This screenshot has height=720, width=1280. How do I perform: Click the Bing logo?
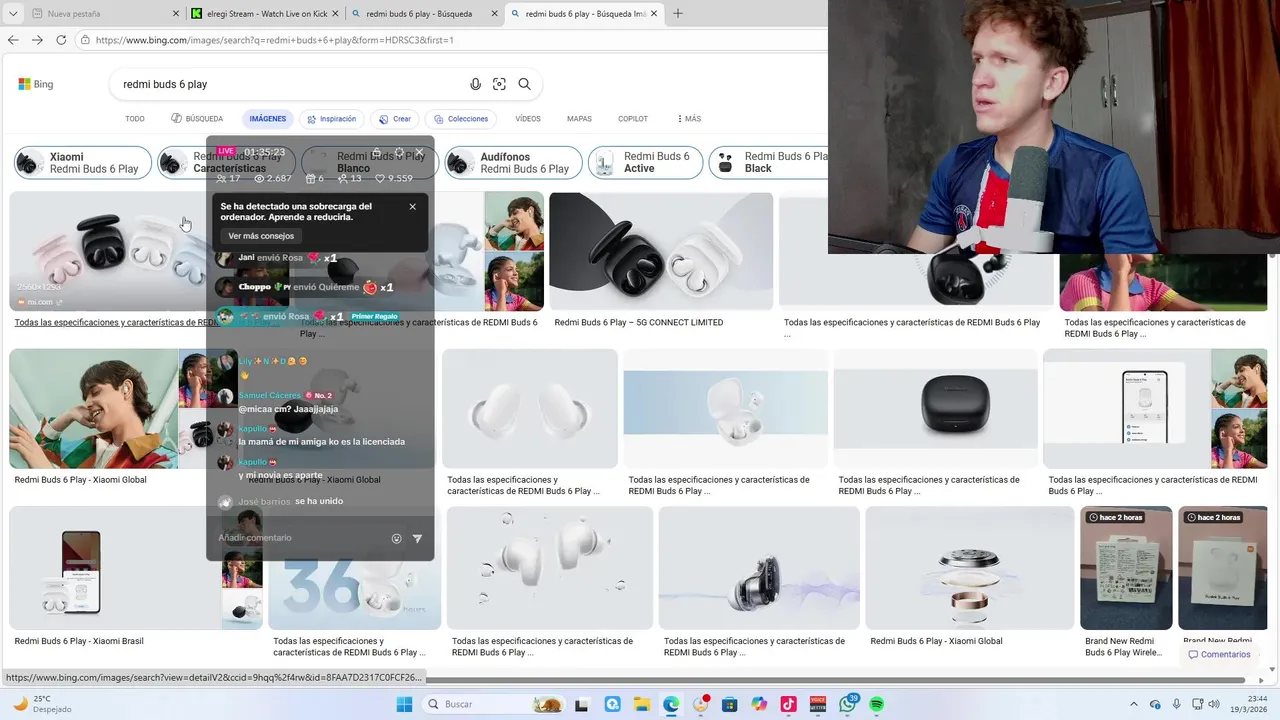pyautogui.click(x=36, y=84)
